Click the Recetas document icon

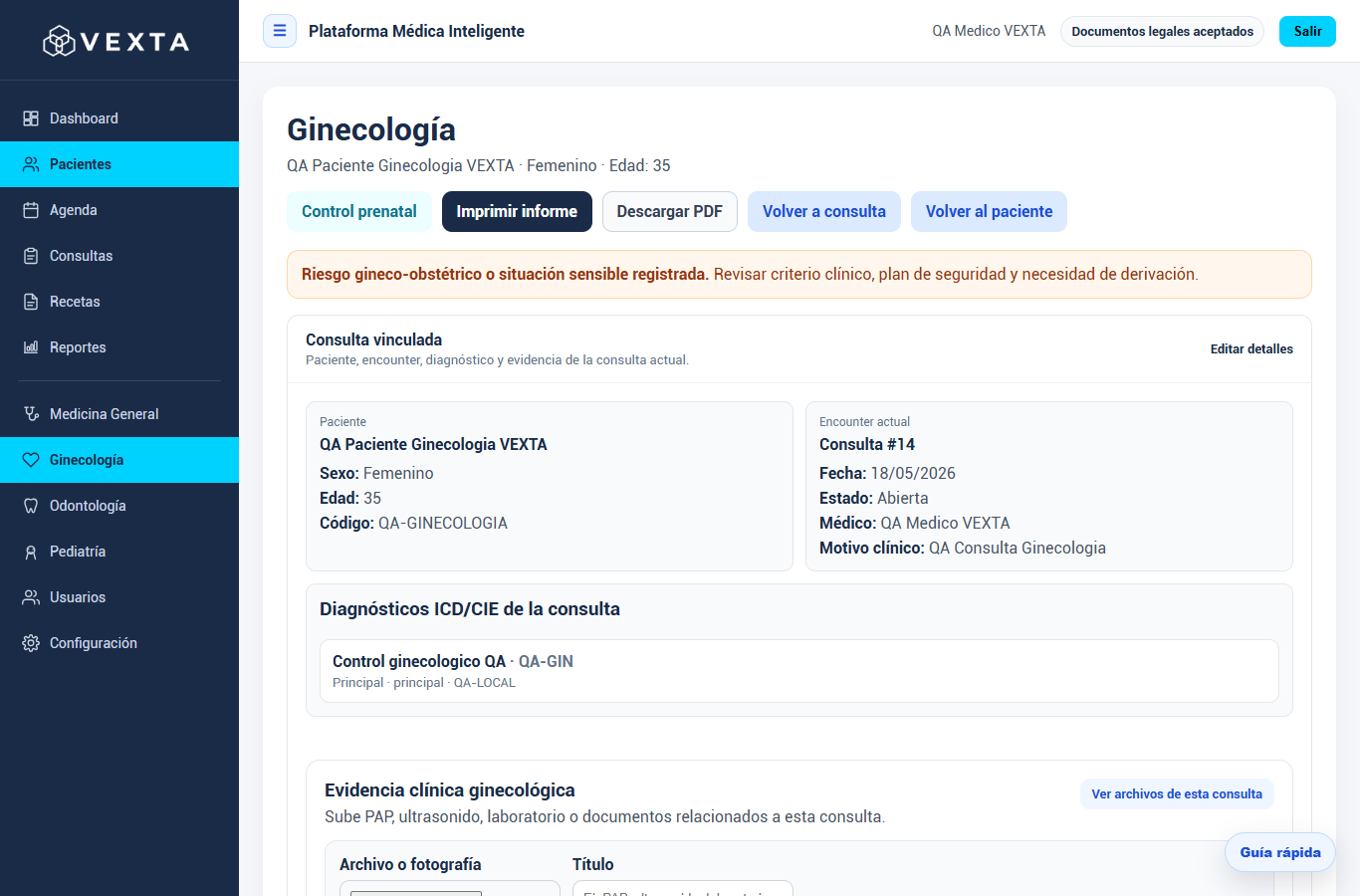point(31,302)
